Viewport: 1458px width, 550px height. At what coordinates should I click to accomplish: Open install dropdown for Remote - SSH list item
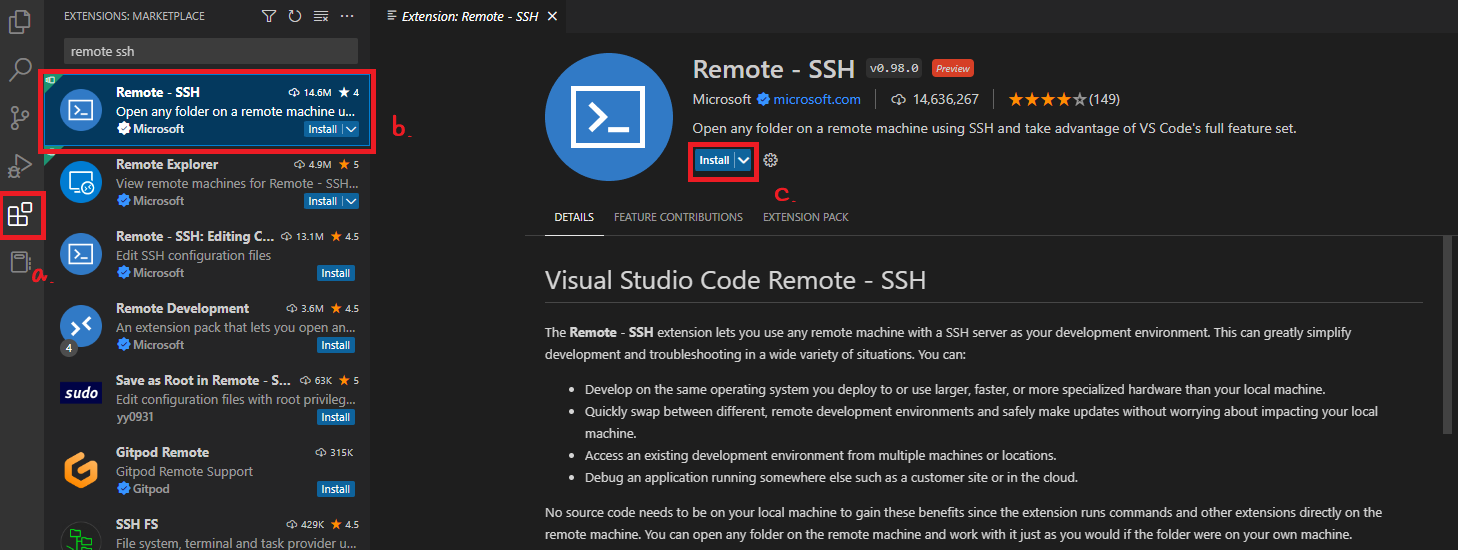[x=350, y=129]
